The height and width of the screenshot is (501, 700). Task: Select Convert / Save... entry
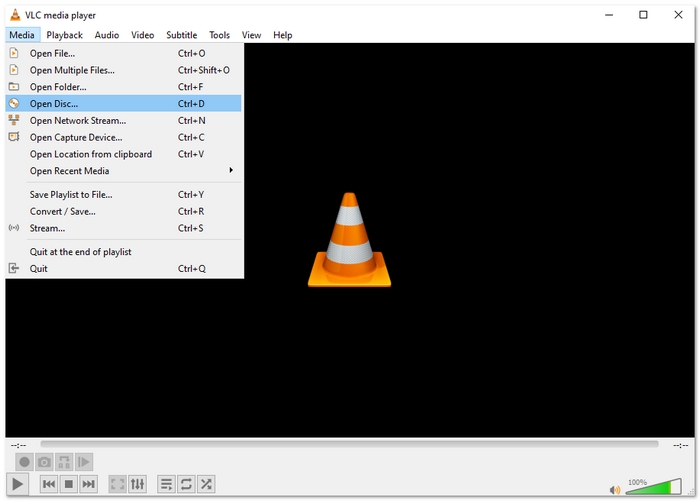click(x=124, y=211)
